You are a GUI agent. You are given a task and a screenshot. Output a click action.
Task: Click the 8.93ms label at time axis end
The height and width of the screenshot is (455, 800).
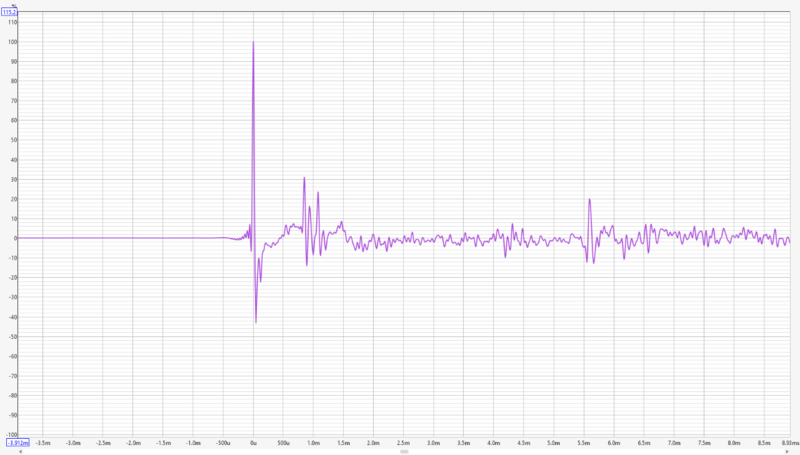(x=790, y=443)
